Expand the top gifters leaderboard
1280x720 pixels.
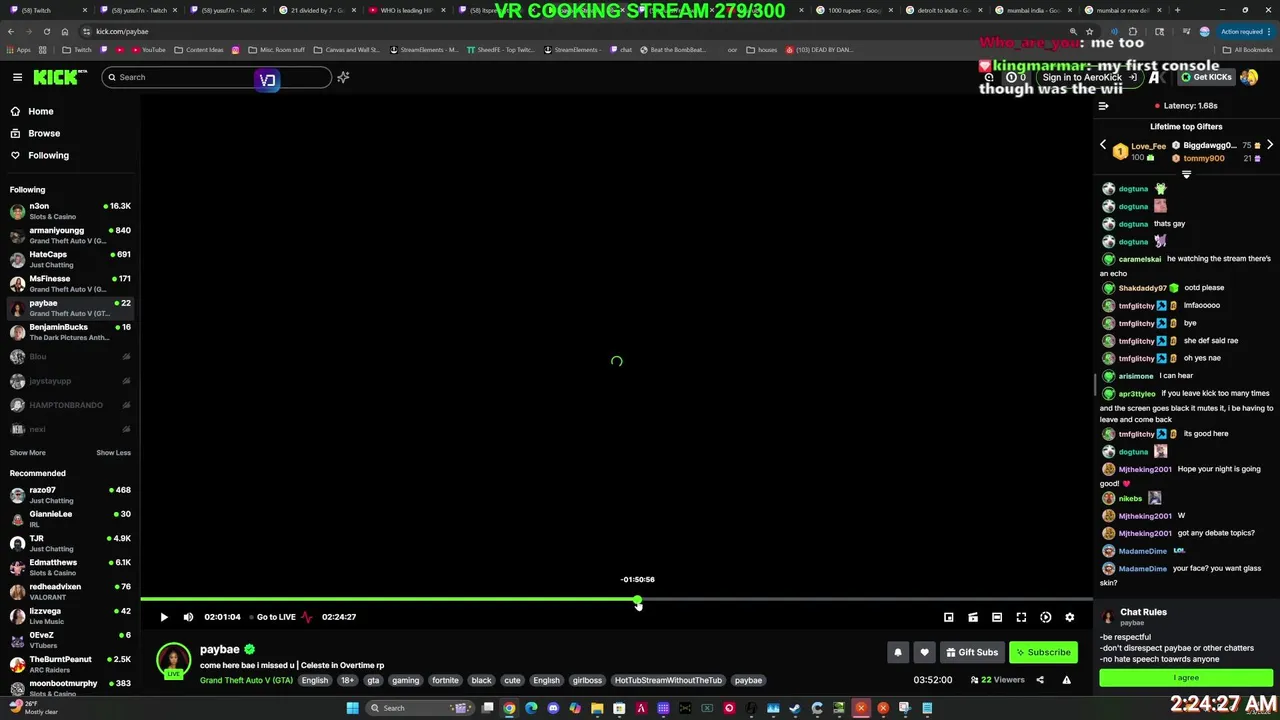point(1186,175)
